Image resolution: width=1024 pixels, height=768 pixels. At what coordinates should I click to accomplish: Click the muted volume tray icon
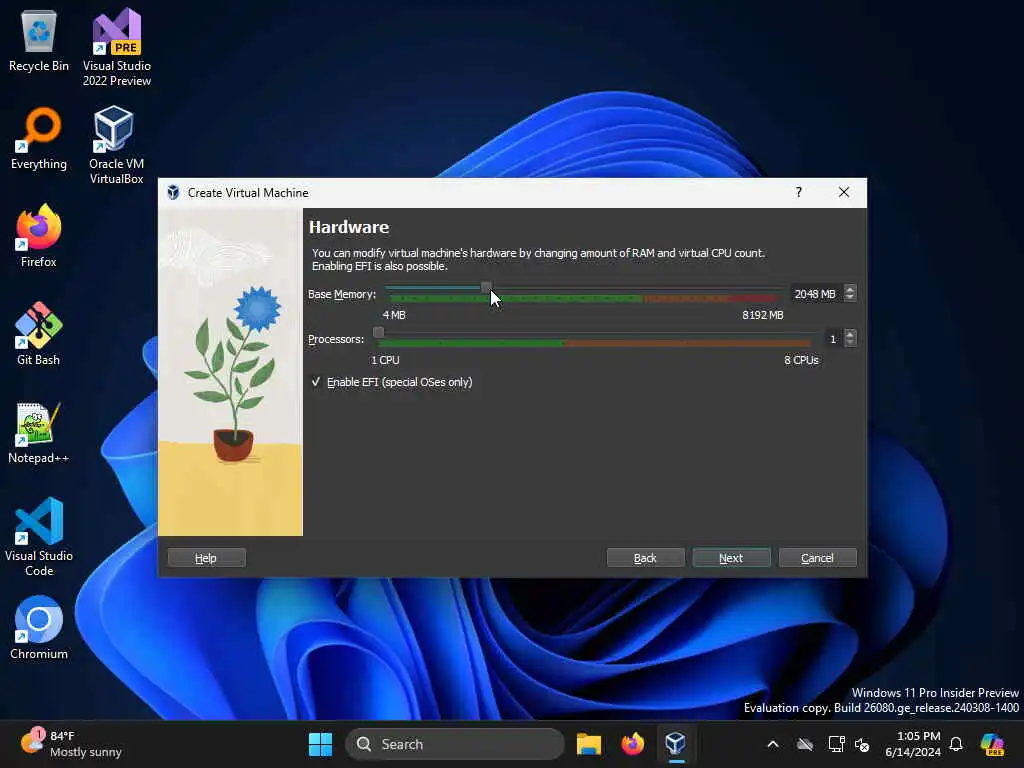click(862, 744)
